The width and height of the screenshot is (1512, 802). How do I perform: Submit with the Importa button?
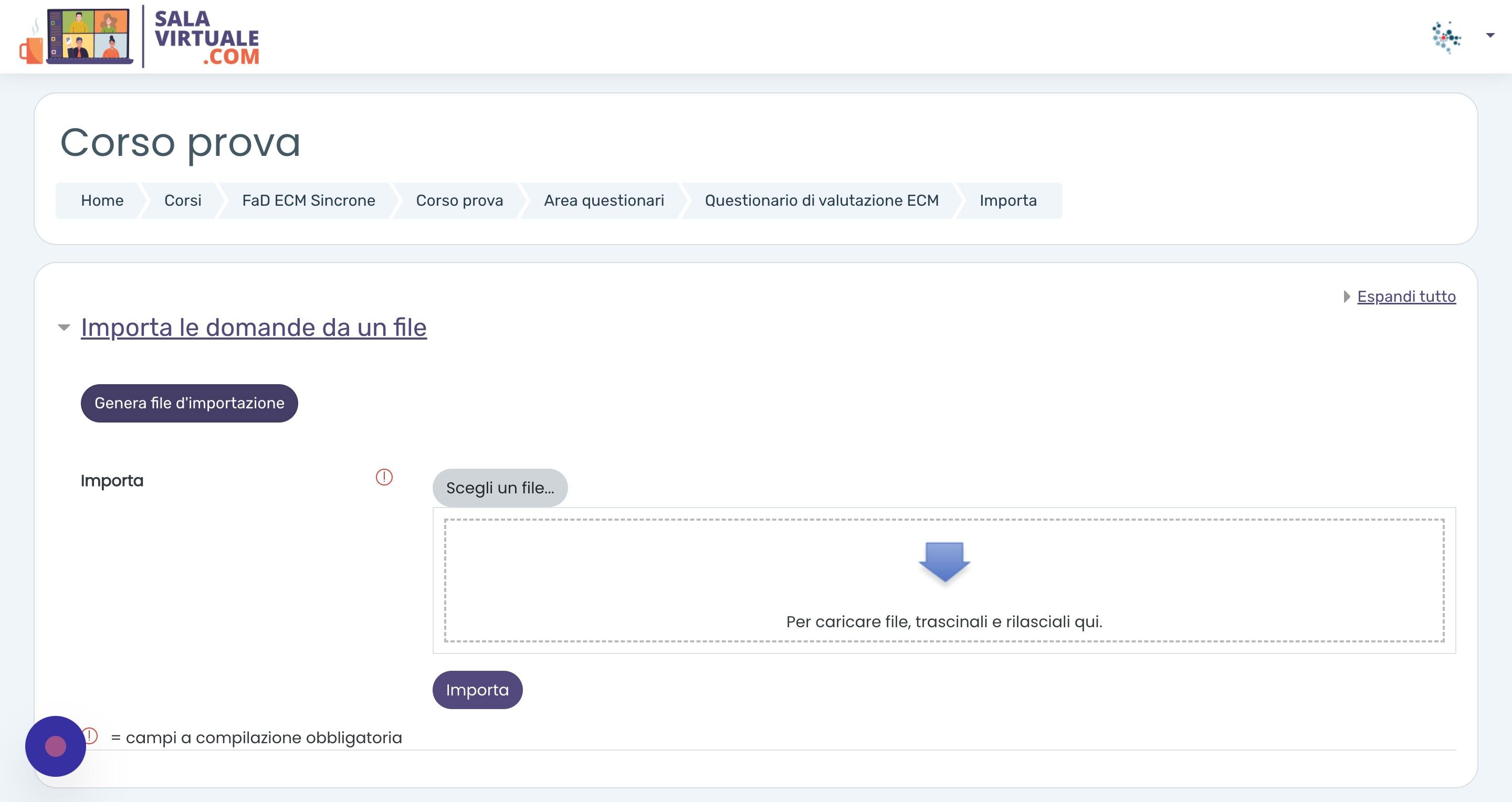pyautogui.click(x=477, y=690)
